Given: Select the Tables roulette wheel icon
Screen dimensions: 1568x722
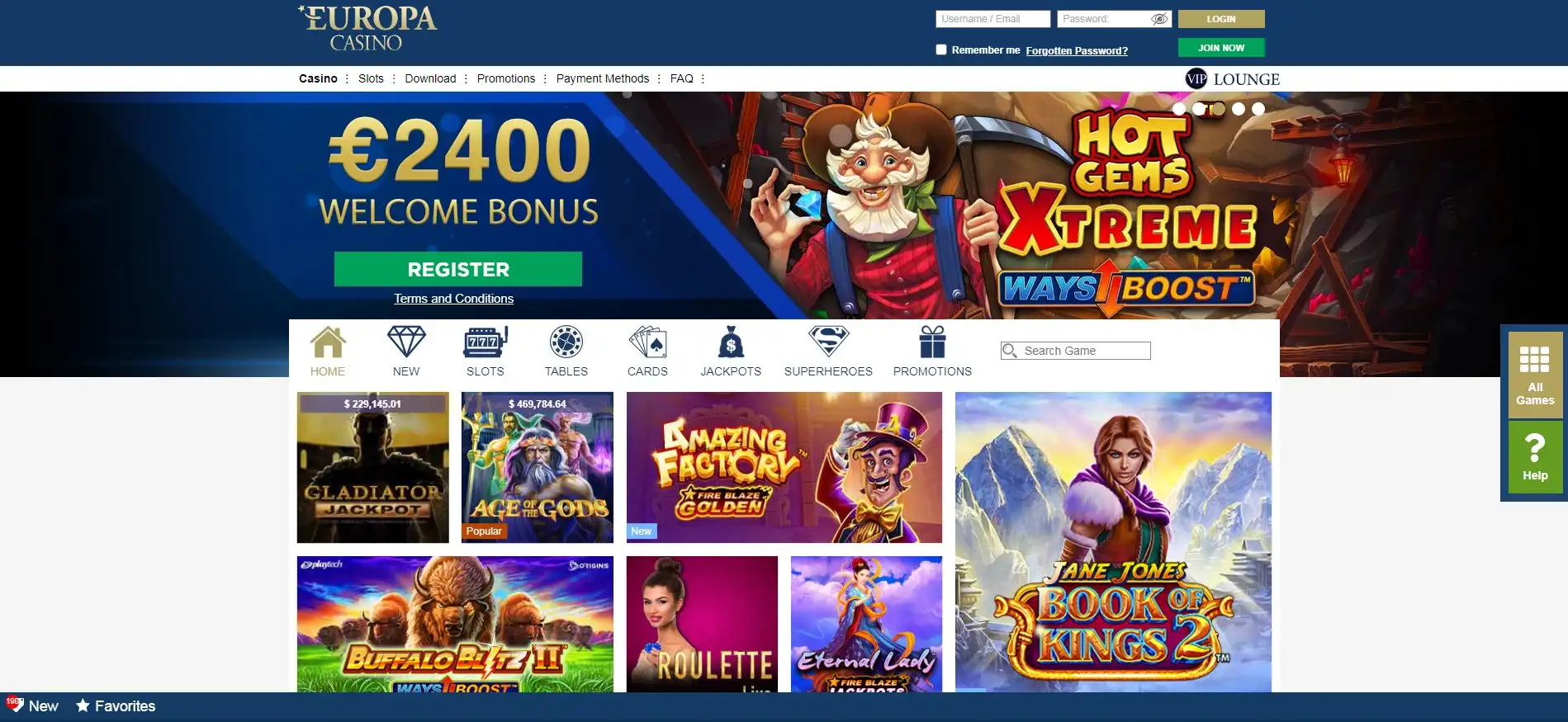Looking at the screenshot, I should point(566,342).
